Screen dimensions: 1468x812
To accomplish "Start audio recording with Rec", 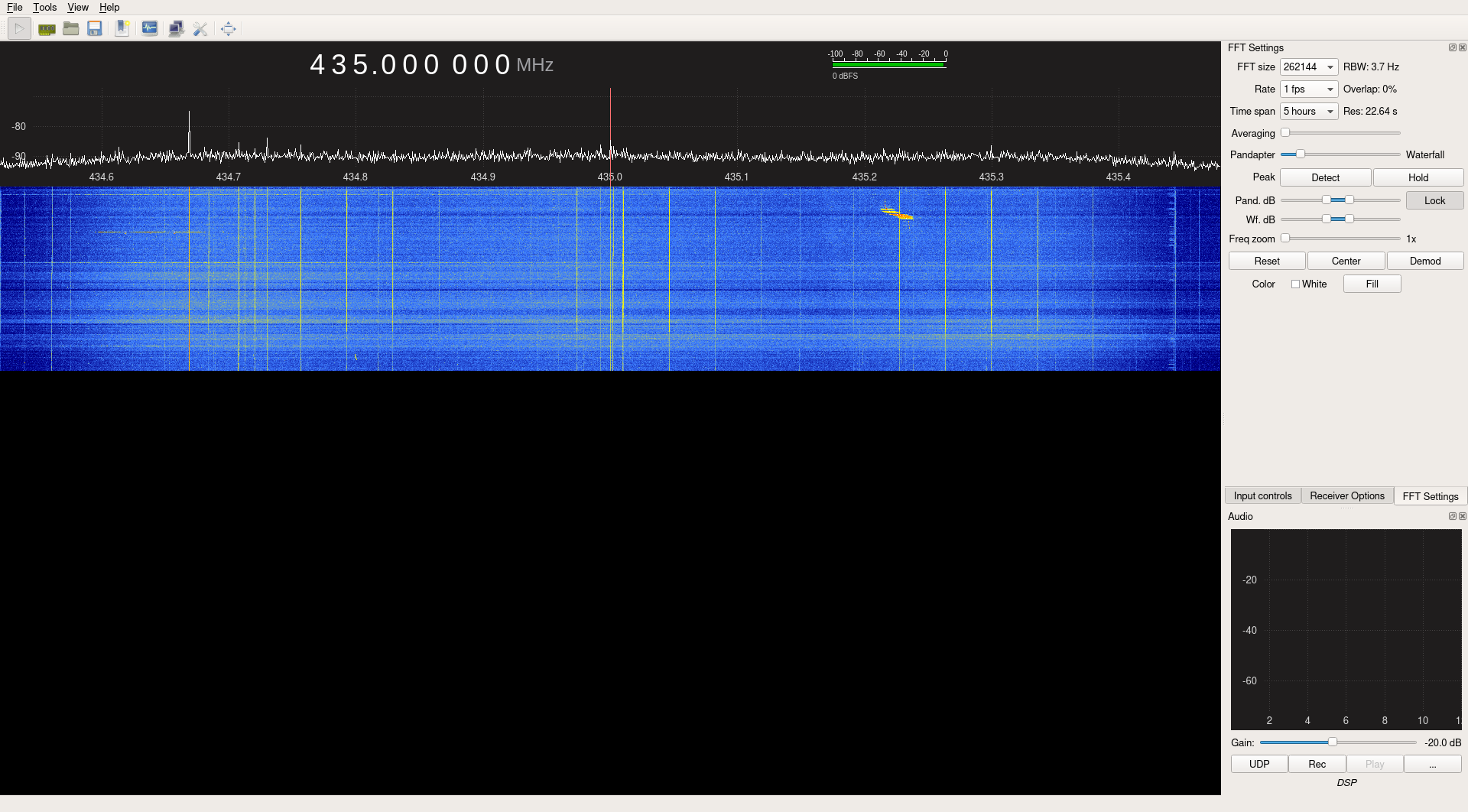I will click(1317, 764).
